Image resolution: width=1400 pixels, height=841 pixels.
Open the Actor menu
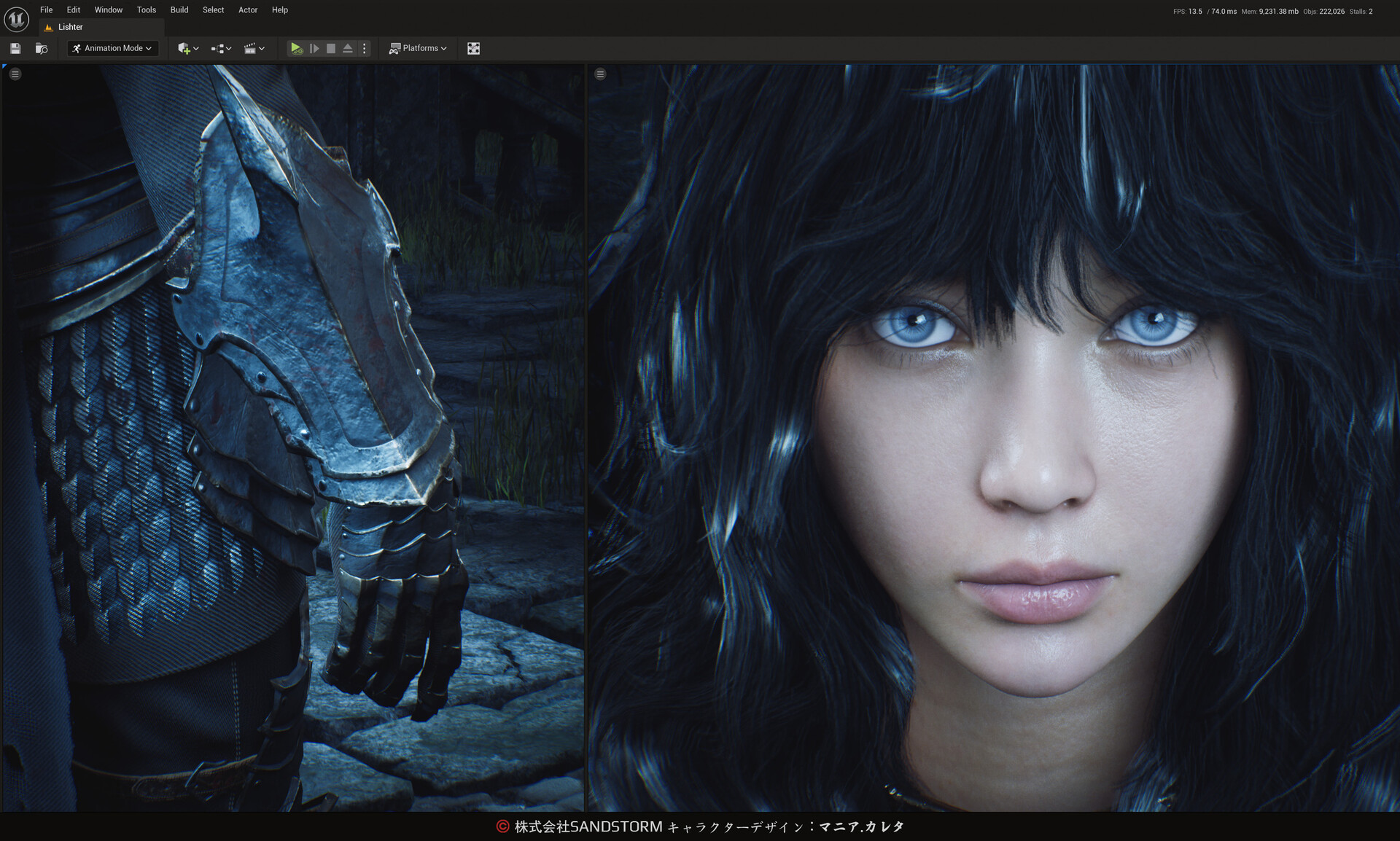248,10
